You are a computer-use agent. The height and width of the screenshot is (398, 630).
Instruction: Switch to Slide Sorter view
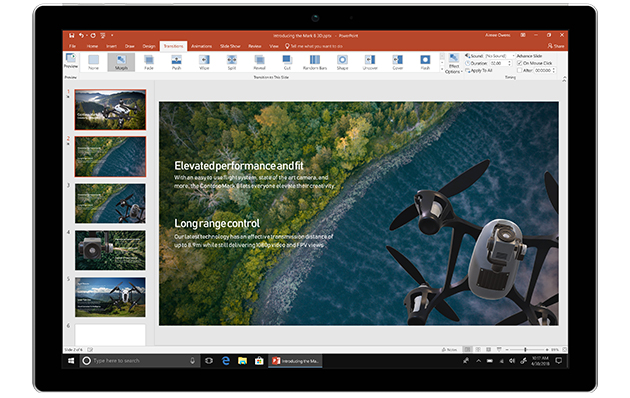pyautogui.click(x=478, y=350)
